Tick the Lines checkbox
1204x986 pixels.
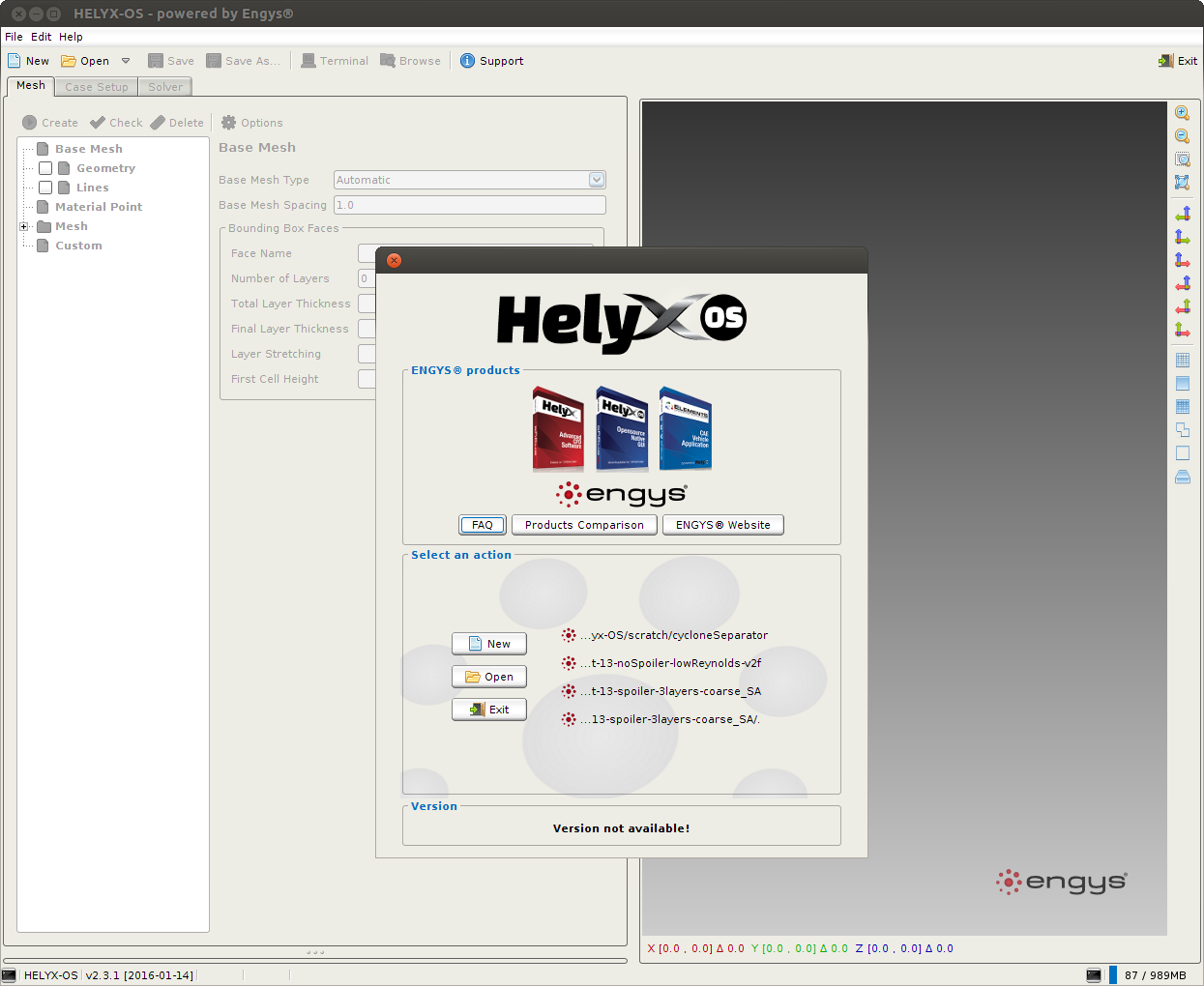click(45, 188)
